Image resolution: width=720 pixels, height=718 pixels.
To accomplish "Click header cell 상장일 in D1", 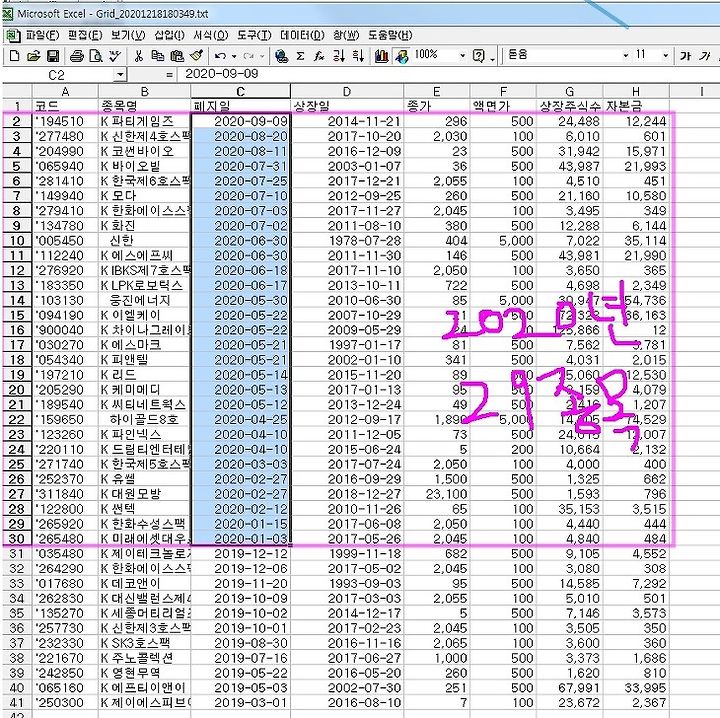I will (x=347, y=106).
